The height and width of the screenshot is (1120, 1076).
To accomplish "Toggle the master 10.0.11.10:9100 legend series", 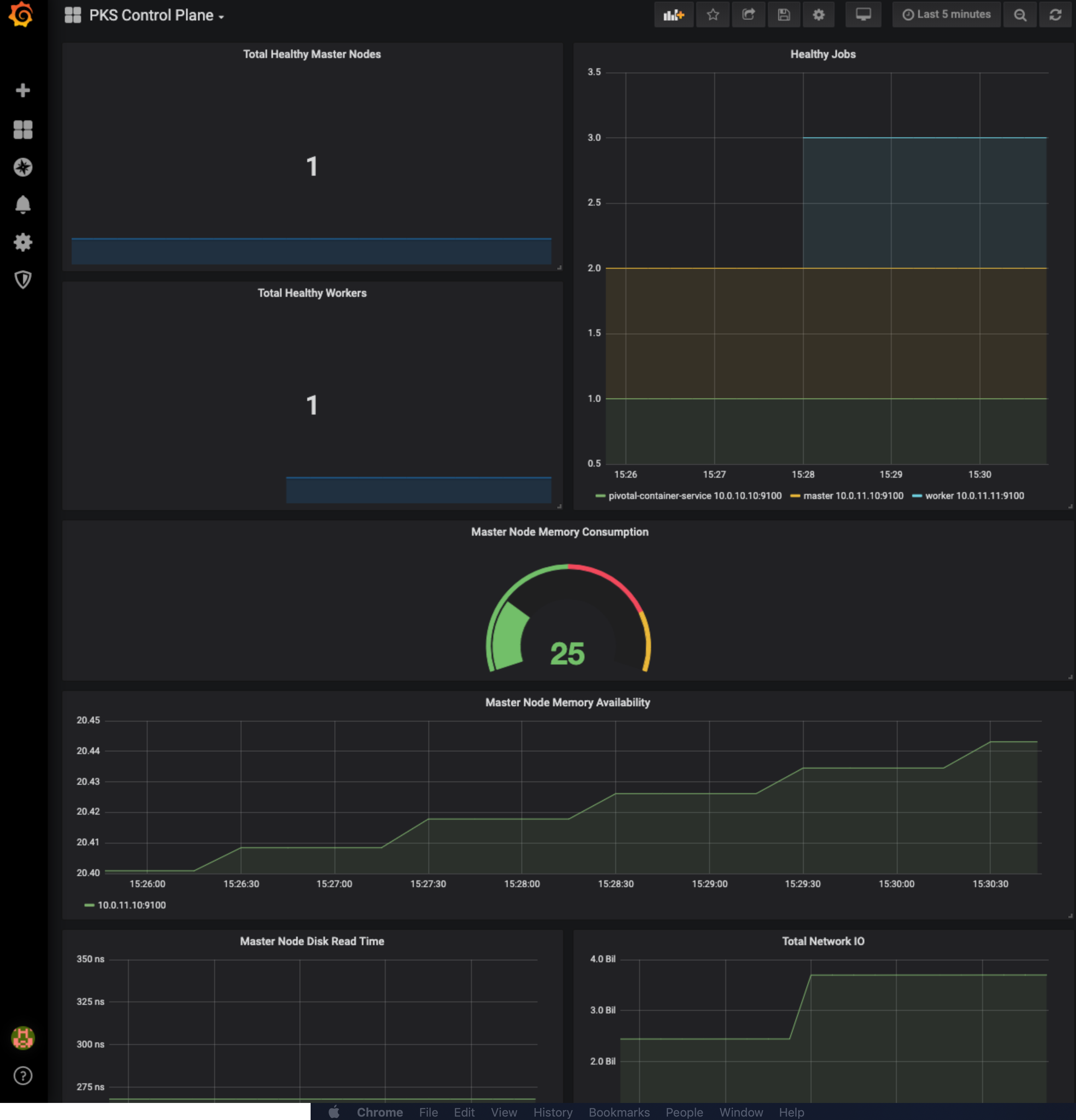I will [852, 496].
